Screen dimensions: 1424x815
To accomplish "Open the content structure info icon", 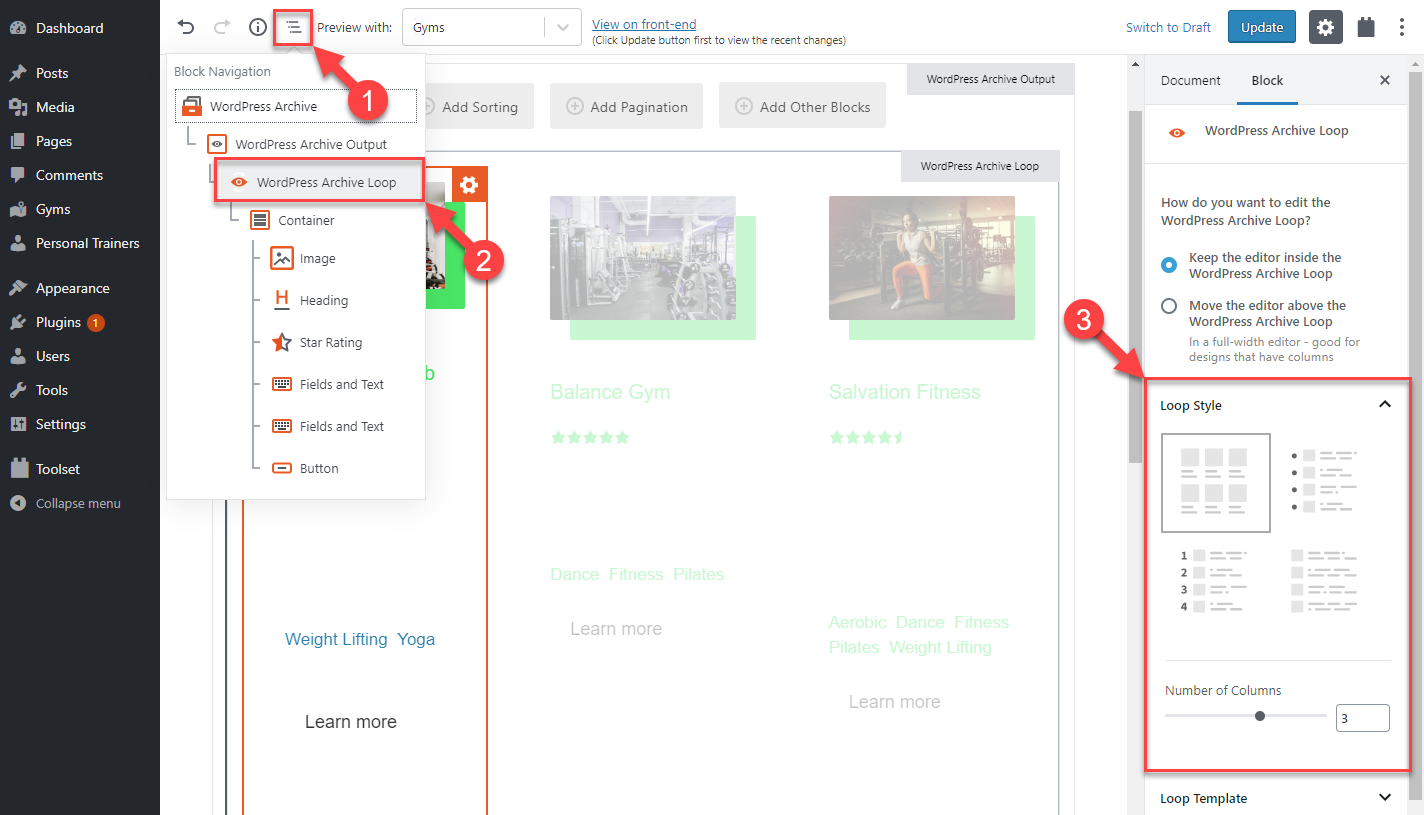I will click(x=258, y=27).
